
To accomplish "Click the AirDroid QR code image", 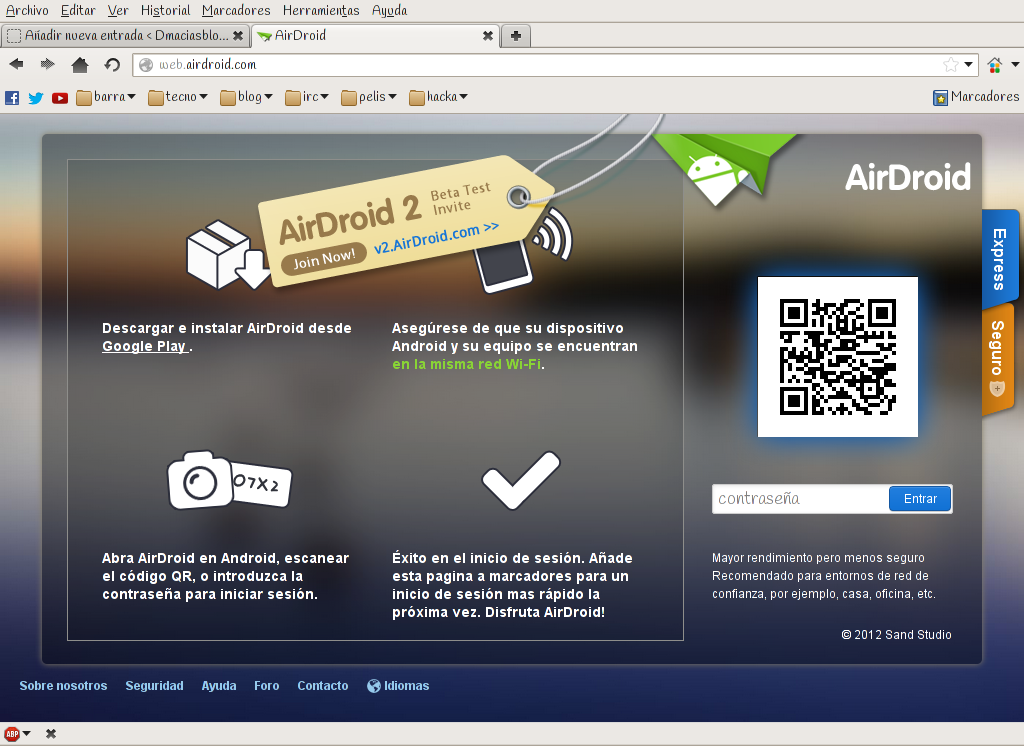I will (837, 357).
